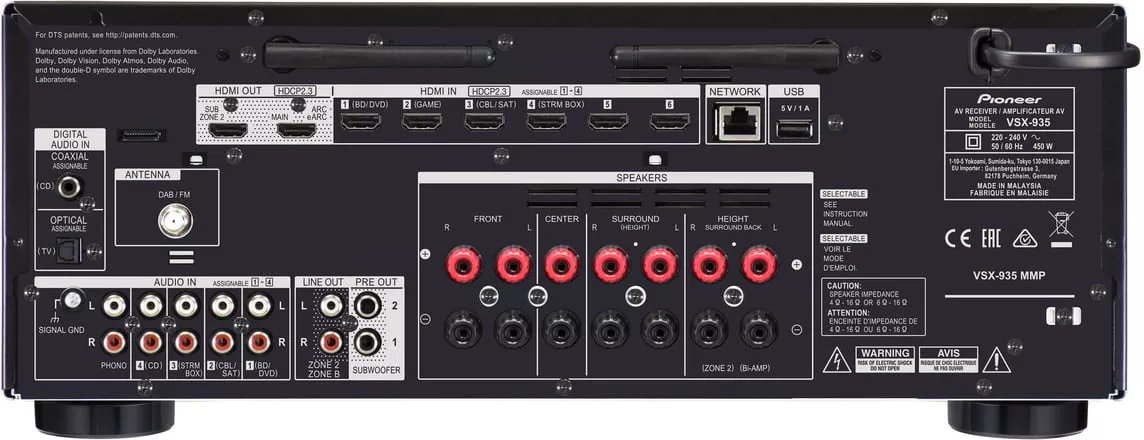Viewport: 1144px width, 440px height.
Task: Select the HDMI IN 2 (GAME) port
Action: (x=422, y=122)
